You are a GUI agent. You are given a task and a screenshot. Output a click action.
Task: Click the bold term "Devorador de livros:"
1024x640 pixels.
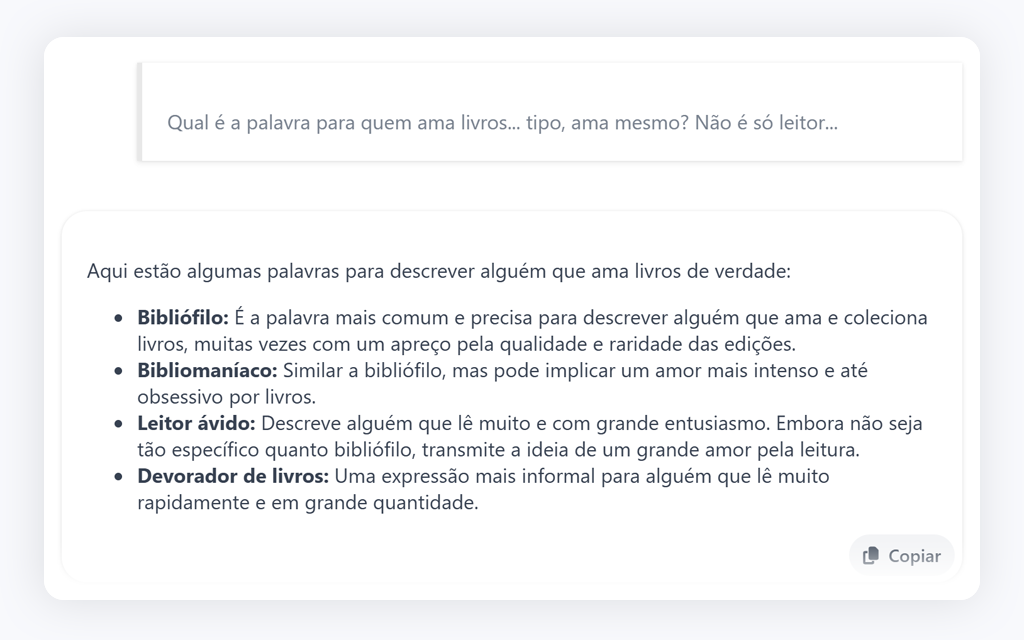233,476
